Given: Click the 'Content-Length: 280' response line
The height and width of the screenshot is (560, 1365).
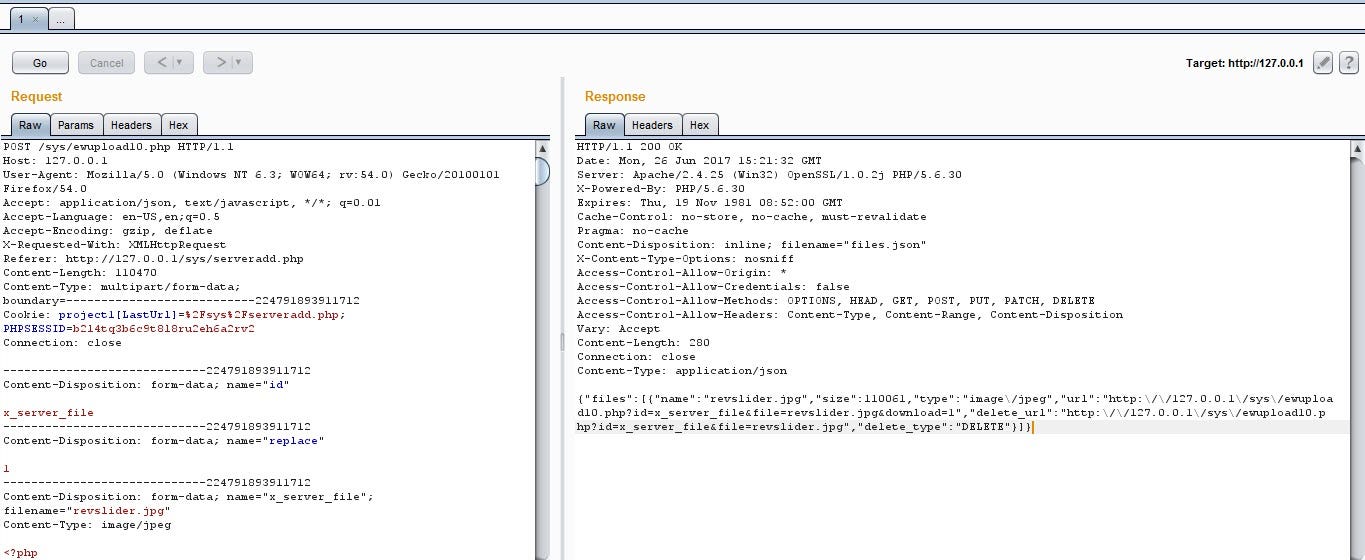Looking at the screenshot, I should coord(643,342).
